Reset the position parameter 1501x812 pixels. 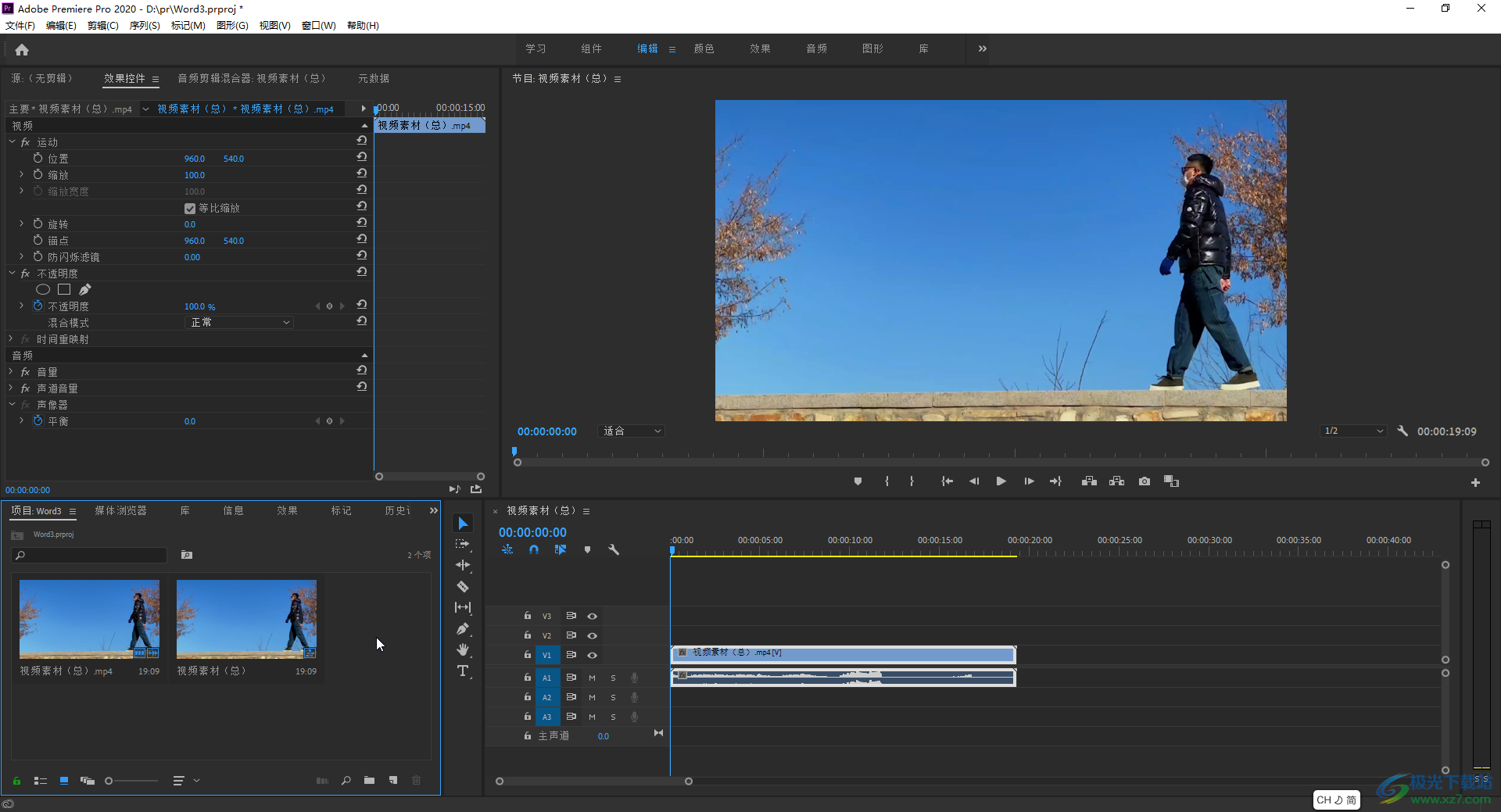pyautogui.click(x=362, y=157)
